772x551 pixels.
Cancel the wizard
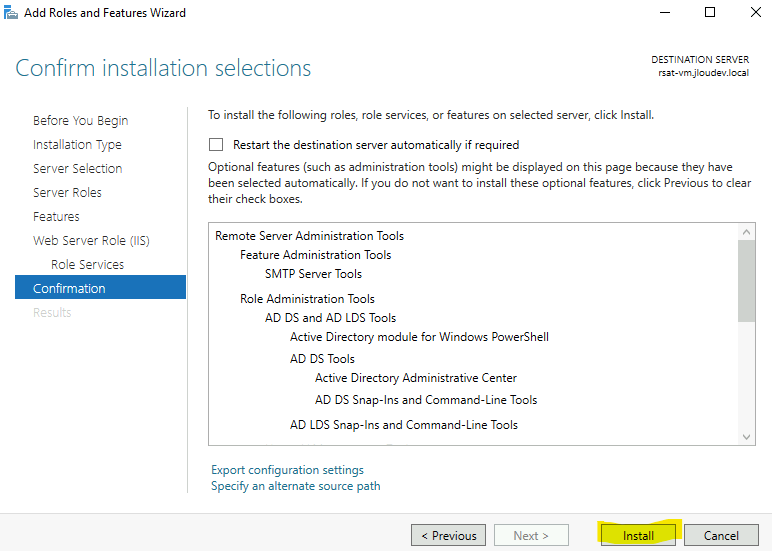(x=721, y=535)
